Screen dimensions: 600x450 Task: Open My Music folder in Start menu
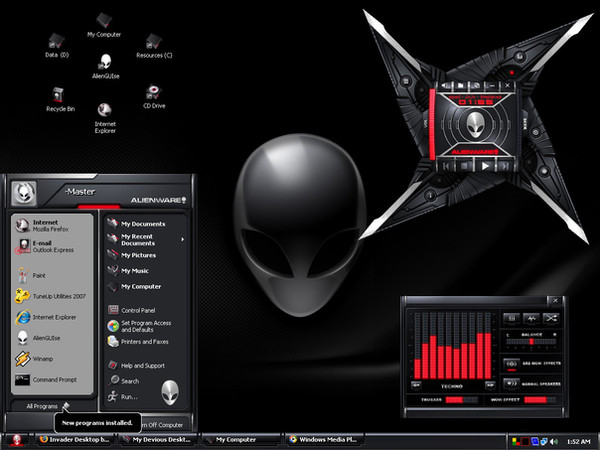[x=145, y=271]
